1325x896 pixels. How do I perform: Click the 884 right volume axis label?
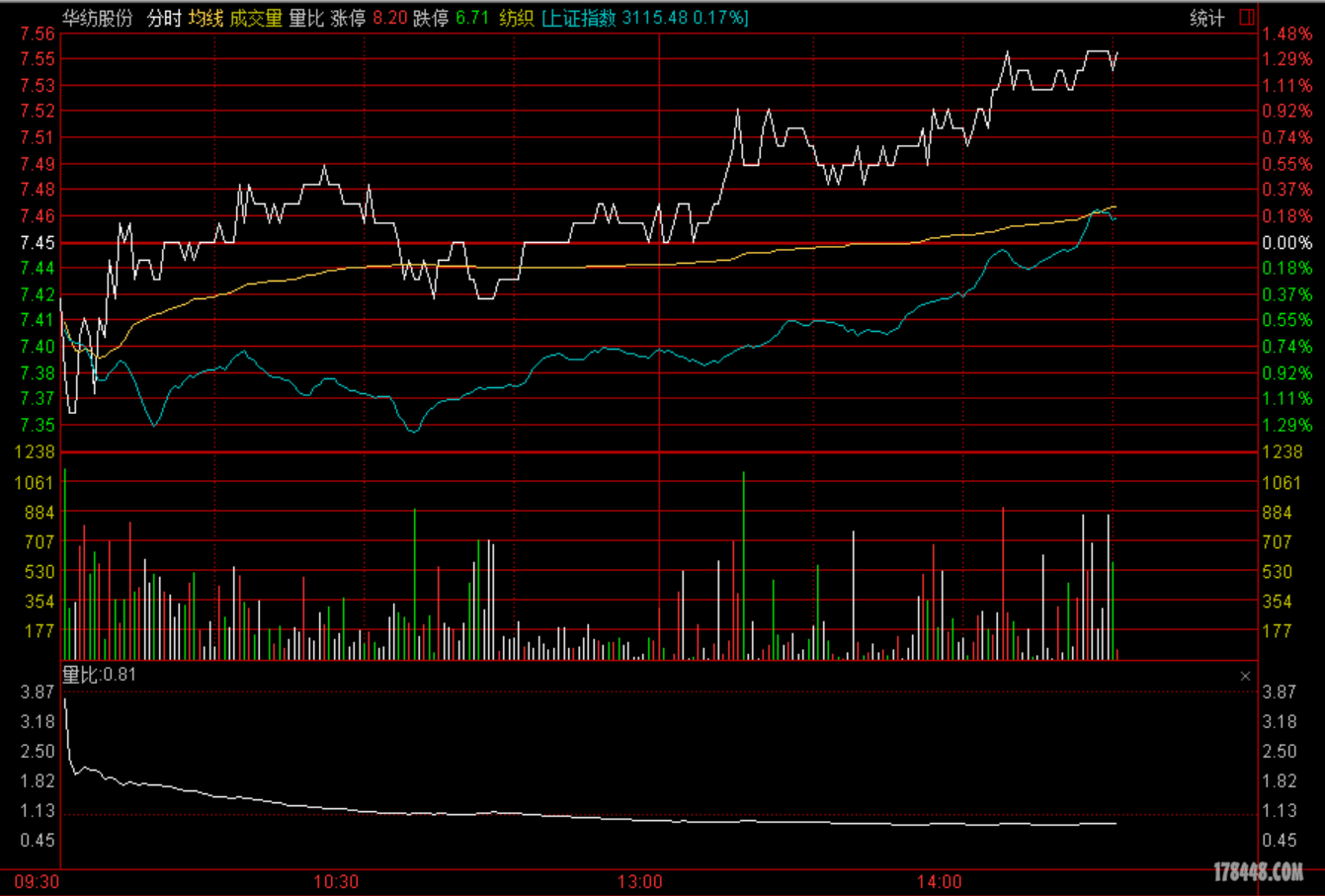tap(1277, 513)
